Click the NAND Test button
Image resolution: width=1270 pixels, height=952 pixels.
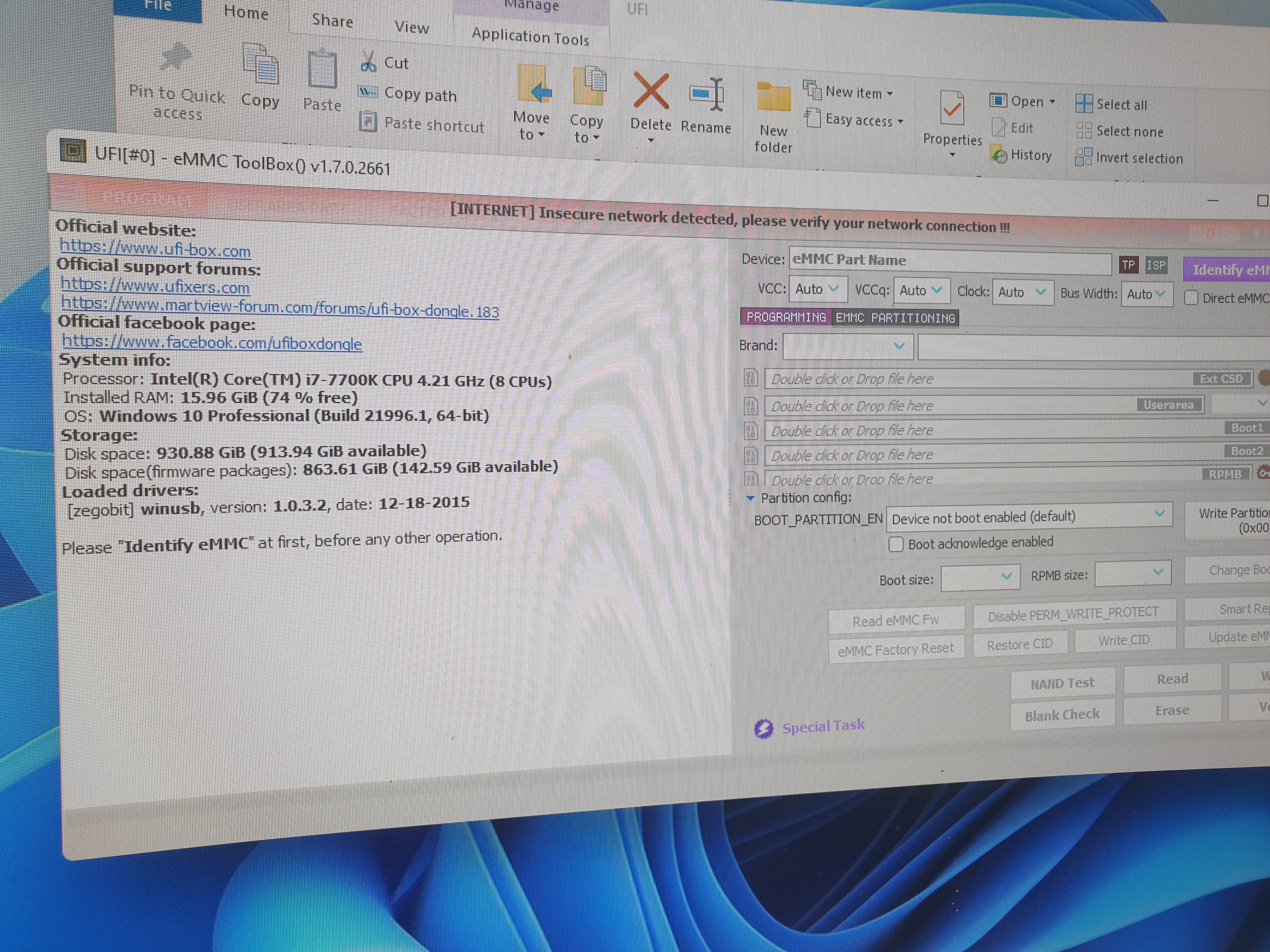[x=1062, y=683]
